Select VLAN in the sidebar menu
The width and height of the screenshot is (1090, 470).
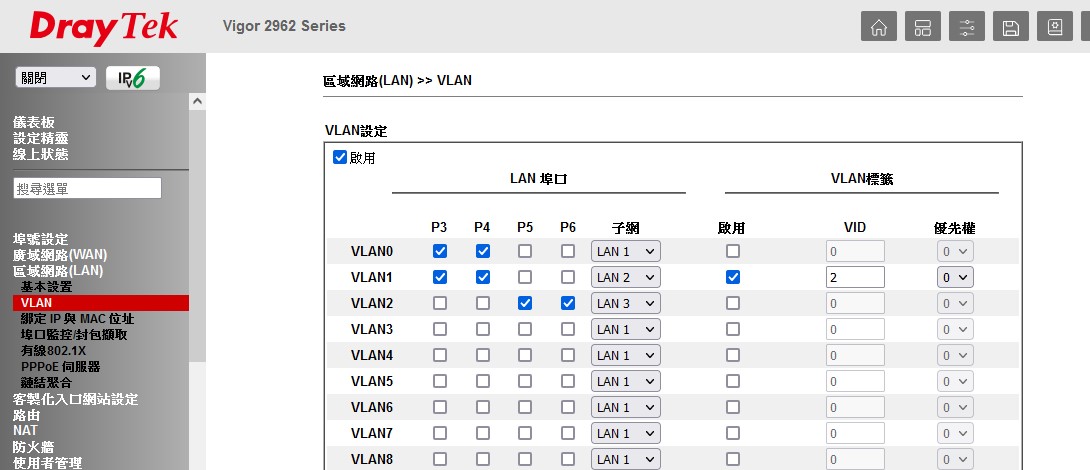[36, 303]
